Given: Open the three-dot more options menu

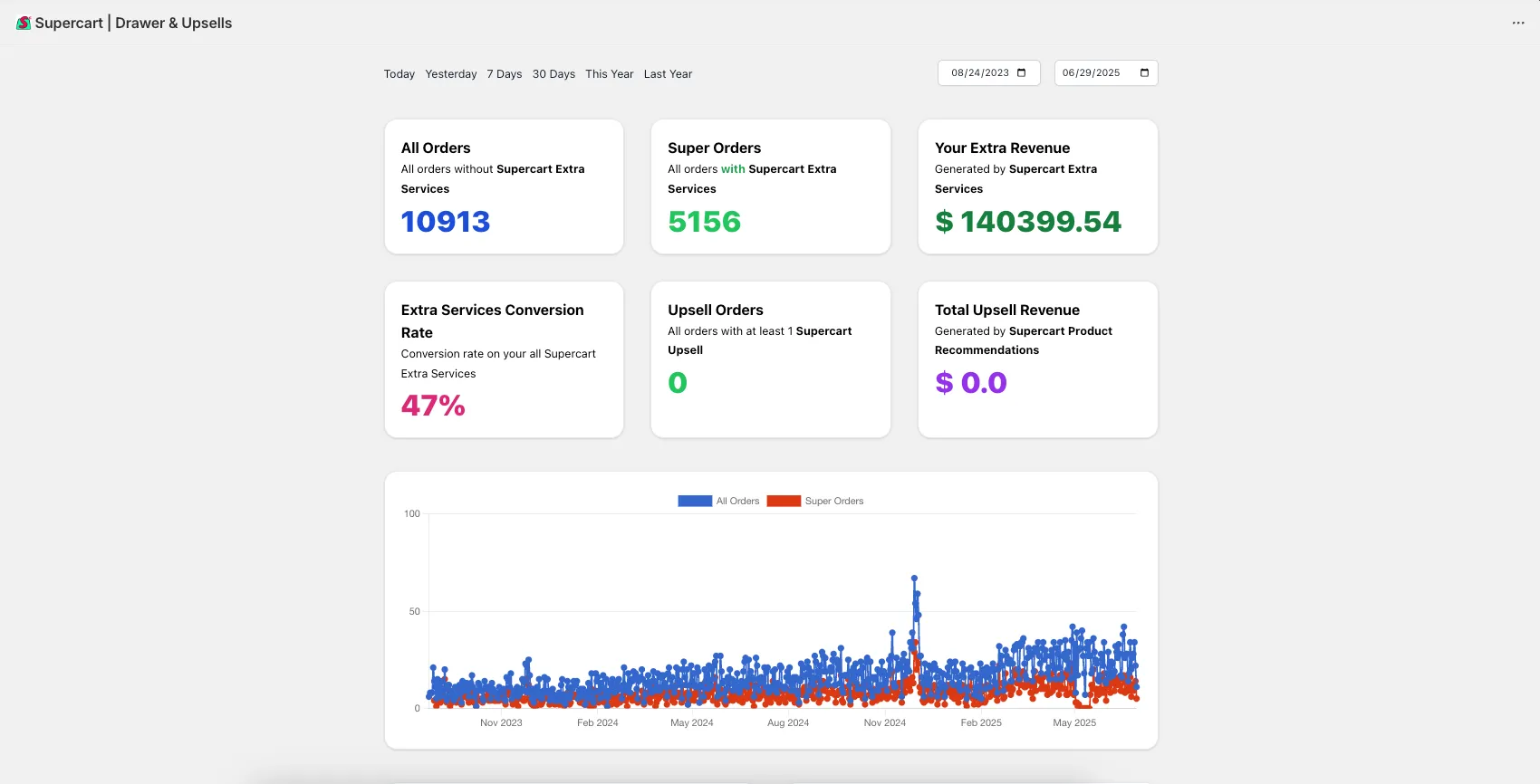Looking at the screenshot, I should coord(1518,23).
